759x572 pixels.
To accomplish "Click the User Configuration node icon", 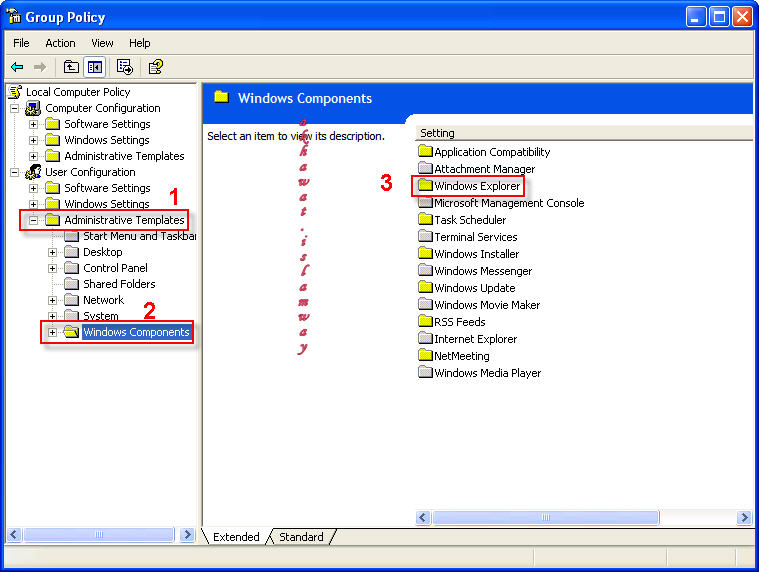I will pyautogui.click(x=33, y=172).
